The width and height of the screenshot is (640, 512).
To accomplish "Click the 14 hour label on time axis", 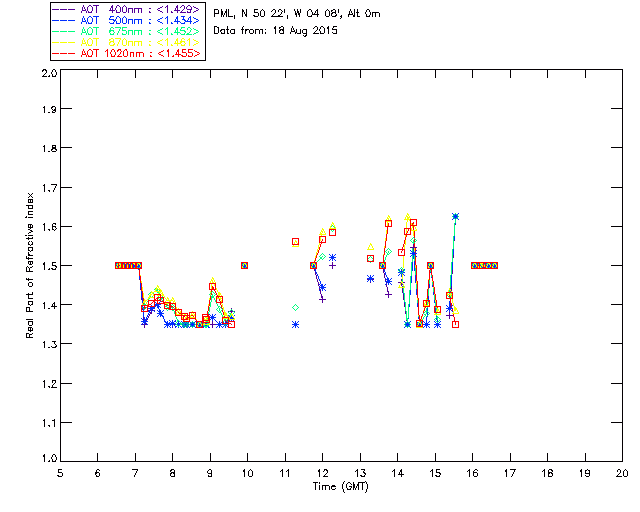I will pos(398,473).
